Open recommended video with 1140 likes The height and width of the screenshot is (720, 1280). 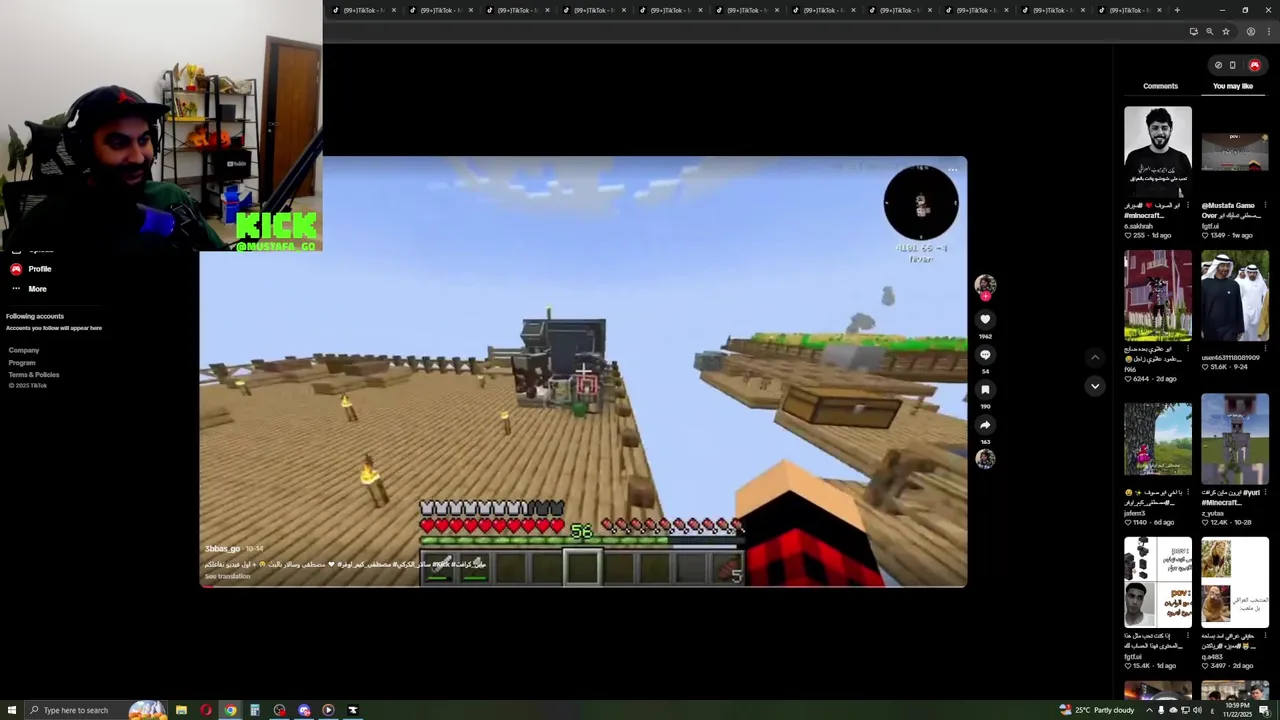coord(1158,439)
